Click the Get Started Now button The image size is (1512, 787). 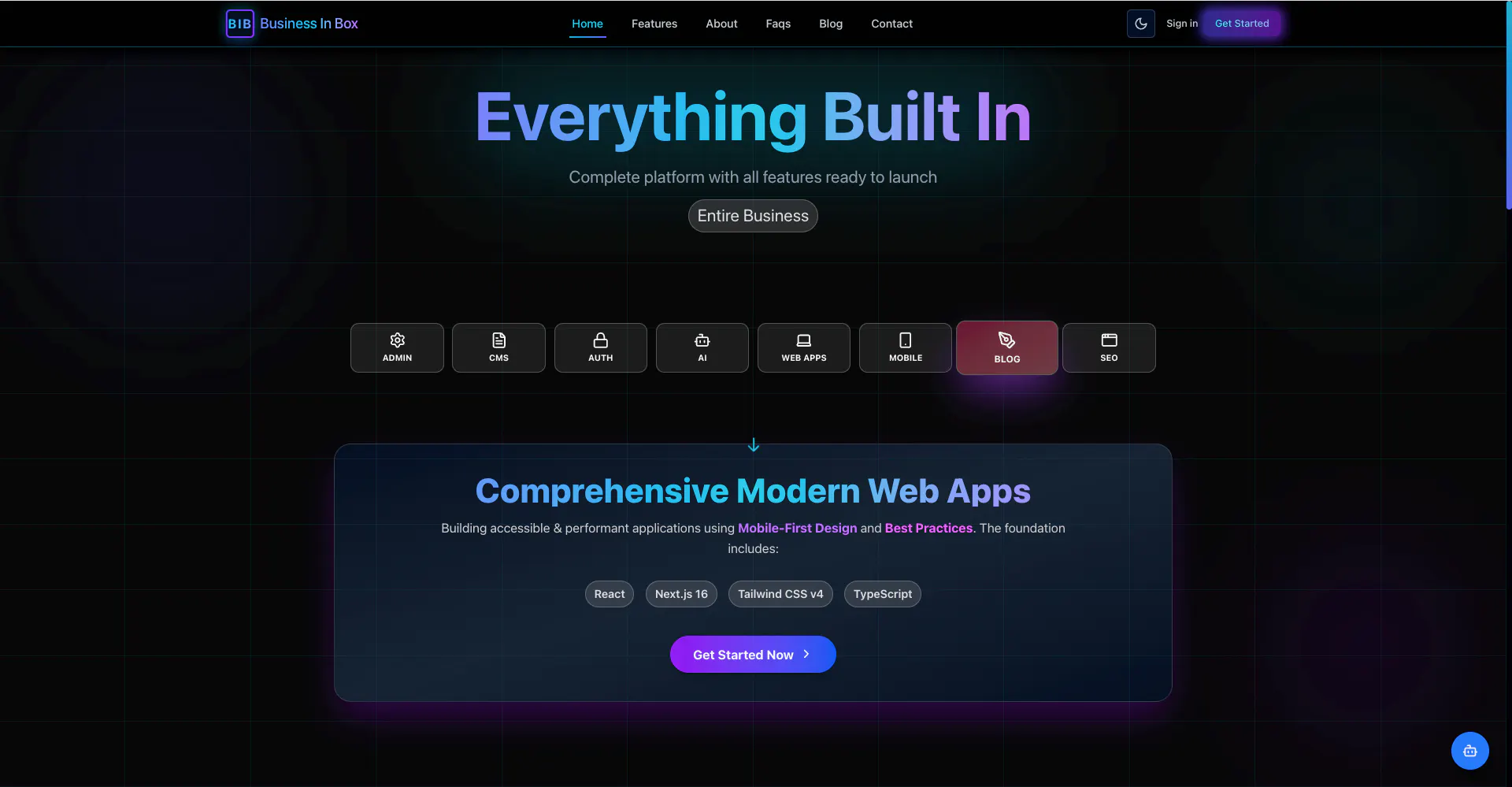(753, 654)
